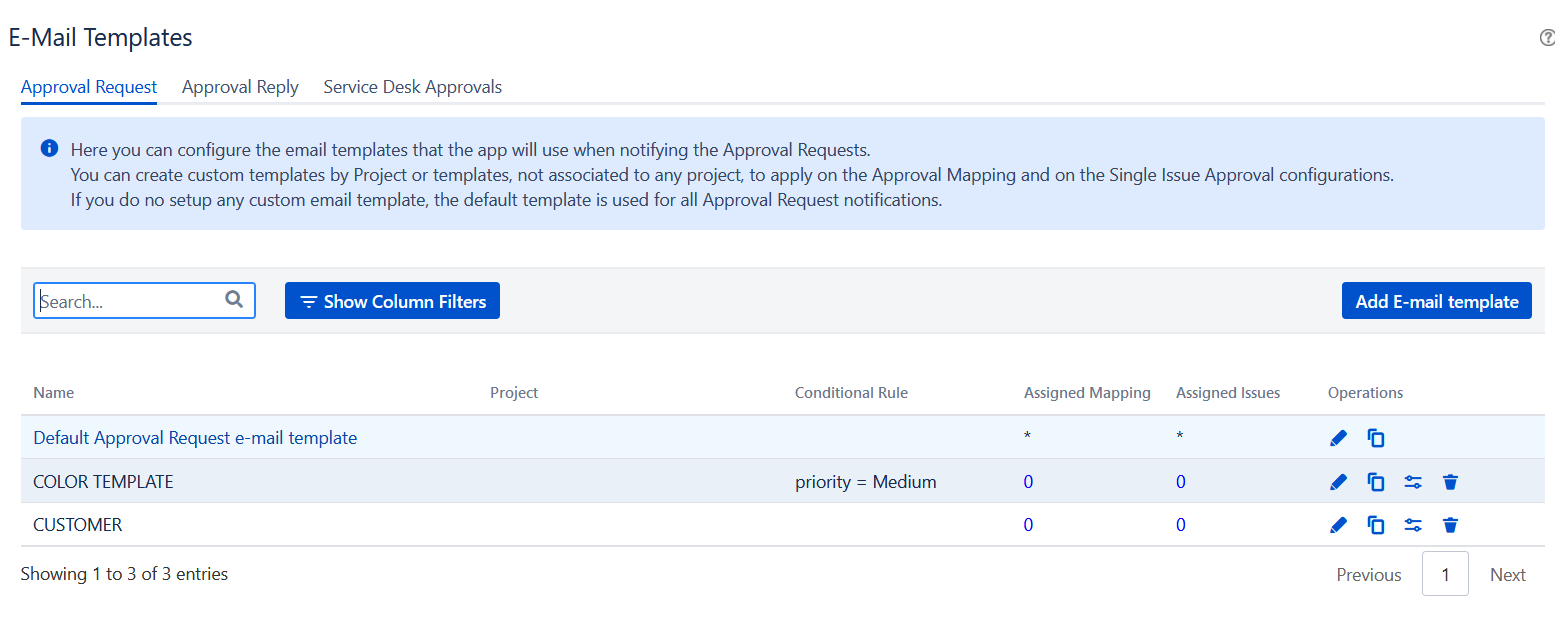Viewport: 1555px width, 627px height.
Task: Go to Next page of entries
Action: (1507, 575)
